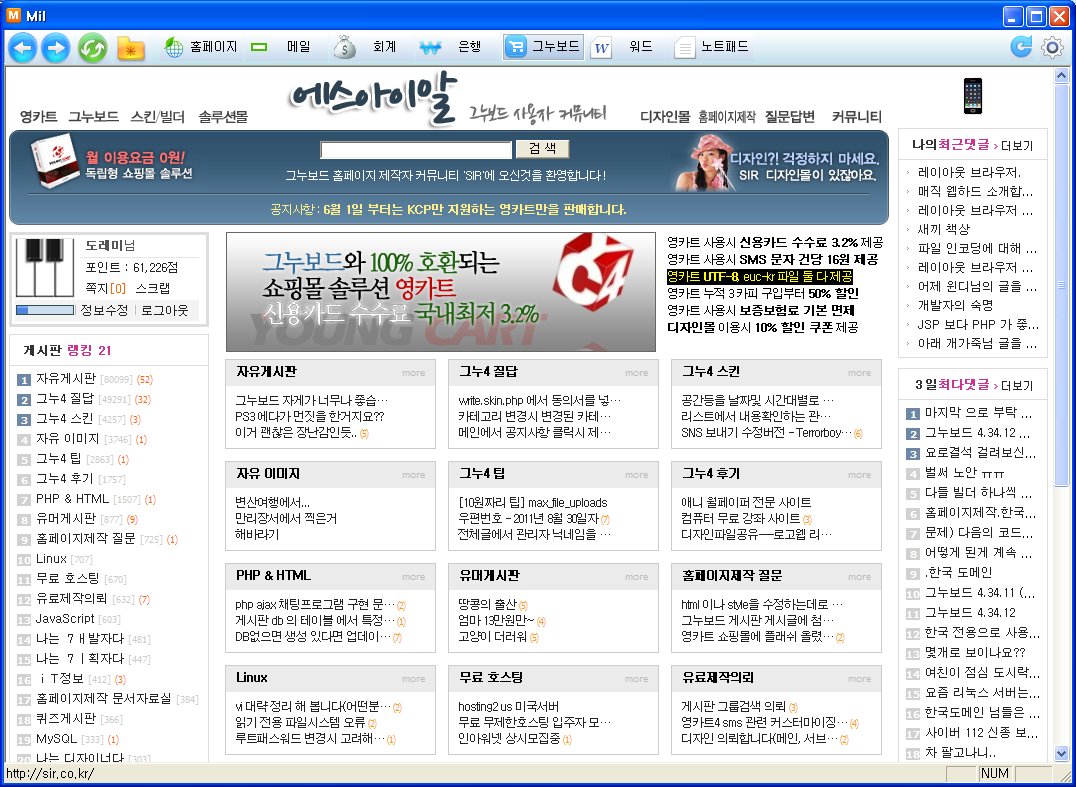The height and width of the screenshot is (787, 1076).
Task: Click the forward navigation arrow
Action: [x=56, y=47]
